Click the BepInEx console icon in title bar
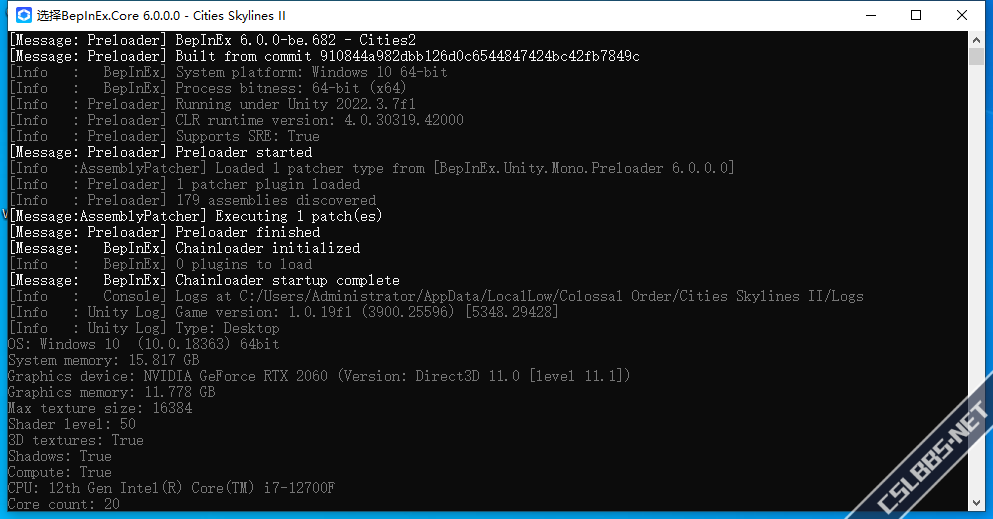Image resolution: width=993 pixels, height=519 pixels. (x=22, y=15)
